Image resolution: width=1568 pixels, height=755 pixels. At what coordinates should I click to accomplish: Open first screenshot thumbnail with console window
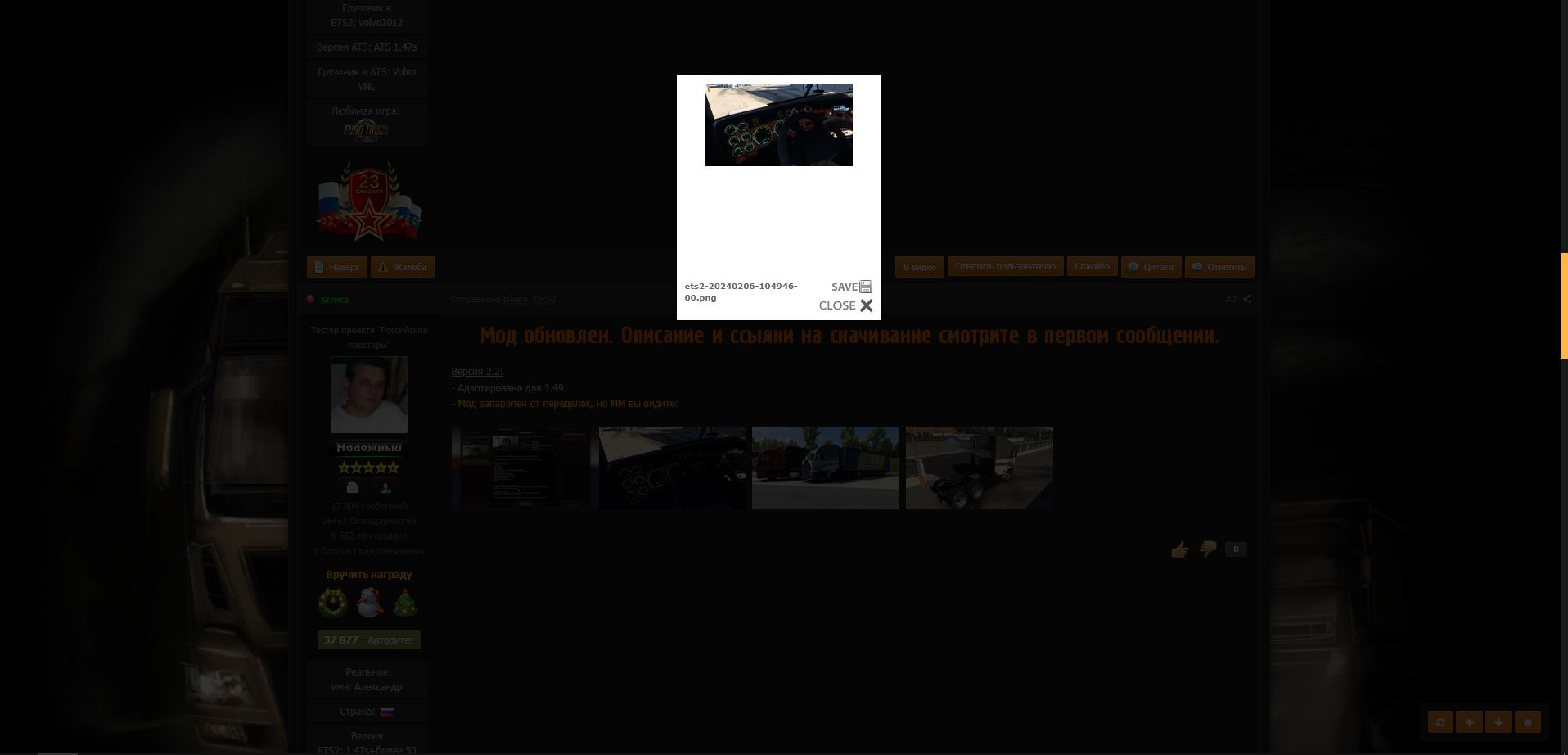pyautogui.click(x=520, y=468)
